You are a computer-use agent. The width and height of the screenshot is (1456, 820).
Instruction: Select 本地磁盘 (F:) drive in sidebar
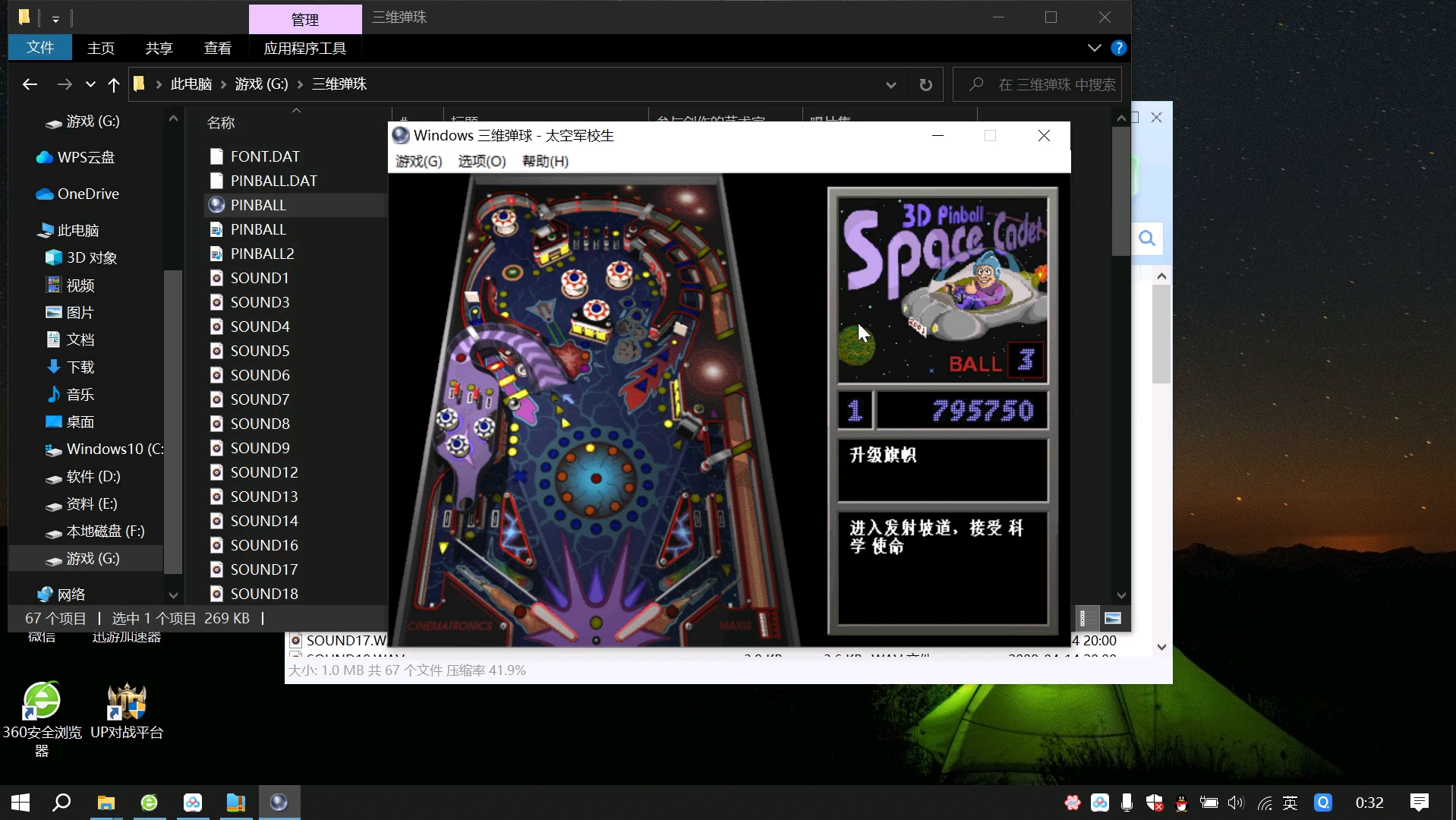point(96,531)
